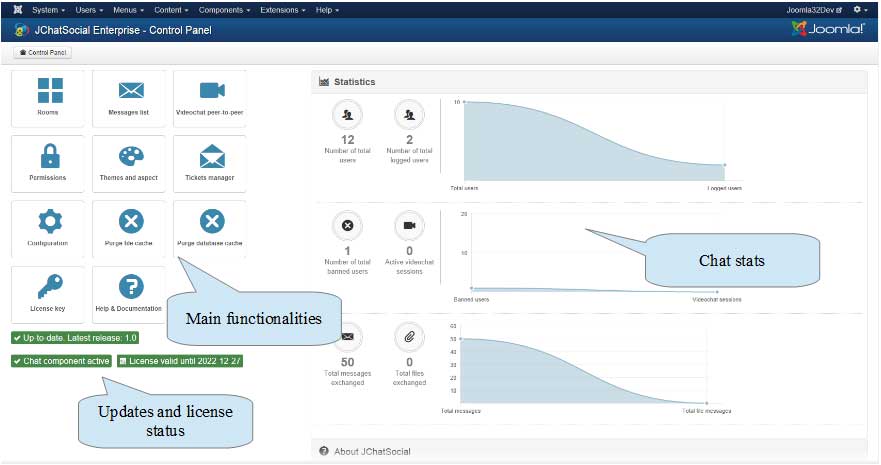
Task: Click the '2' total logged users value
Action: click(410, 139)
